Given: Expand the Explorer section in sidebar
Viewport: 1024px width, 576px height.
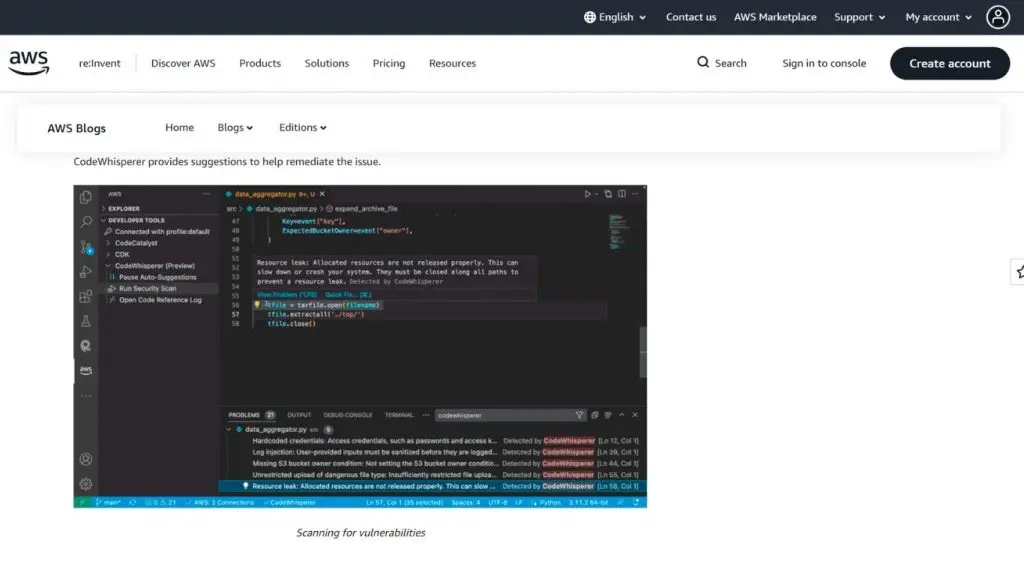Looking at the screenshot, I should click(103, 208).
